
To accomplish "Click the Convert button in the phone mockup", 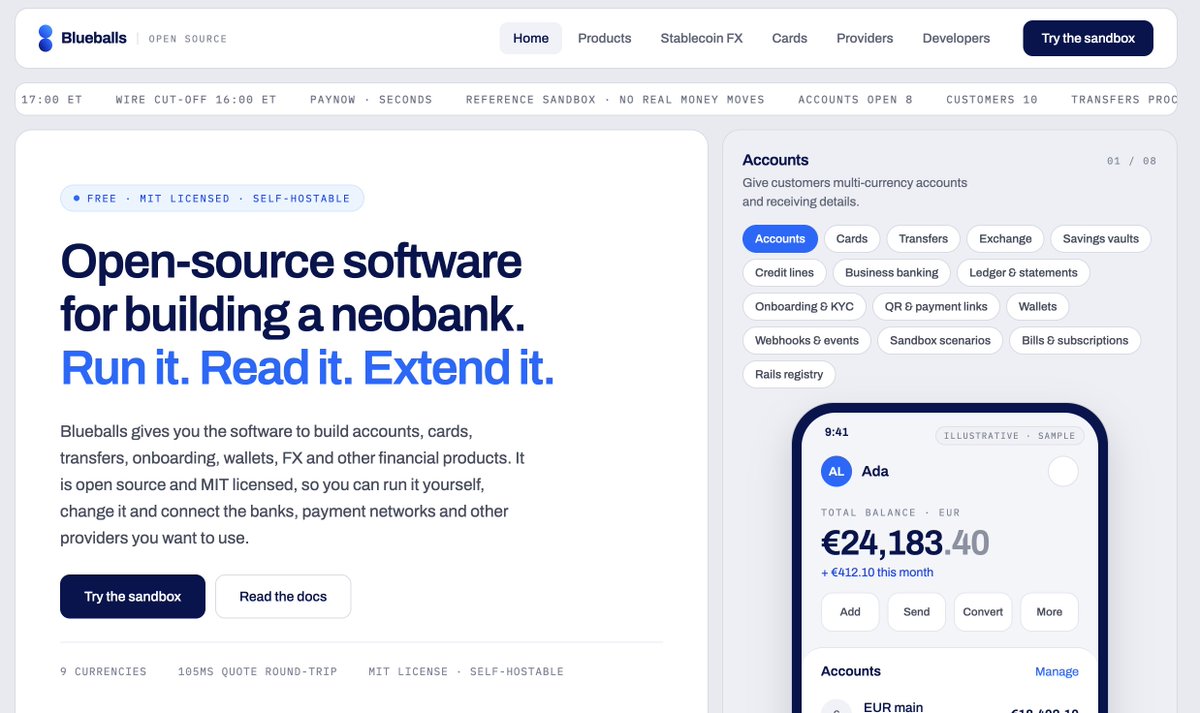I will [983, 612].
